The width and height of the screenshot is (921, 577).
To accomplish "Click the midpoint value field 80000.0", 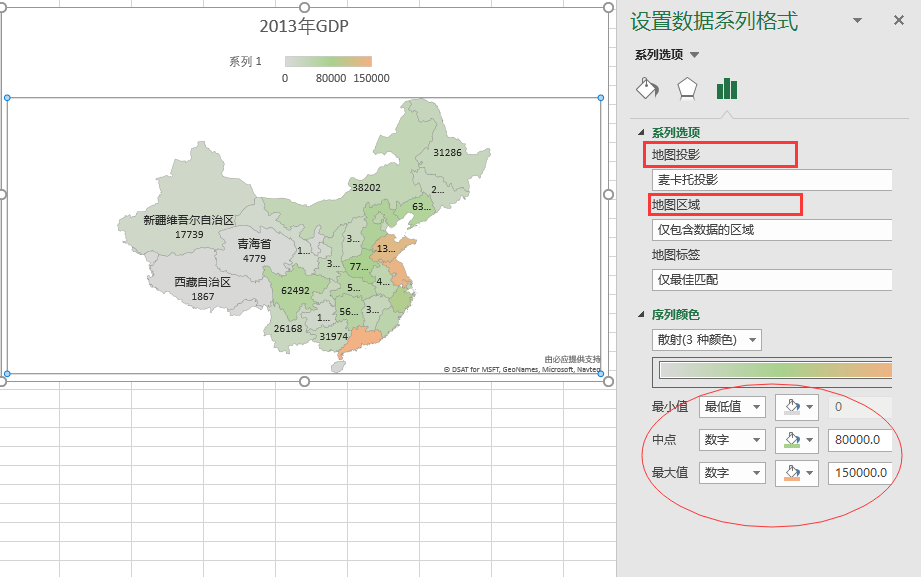I will pyautogui.click(x=860, y=440).
